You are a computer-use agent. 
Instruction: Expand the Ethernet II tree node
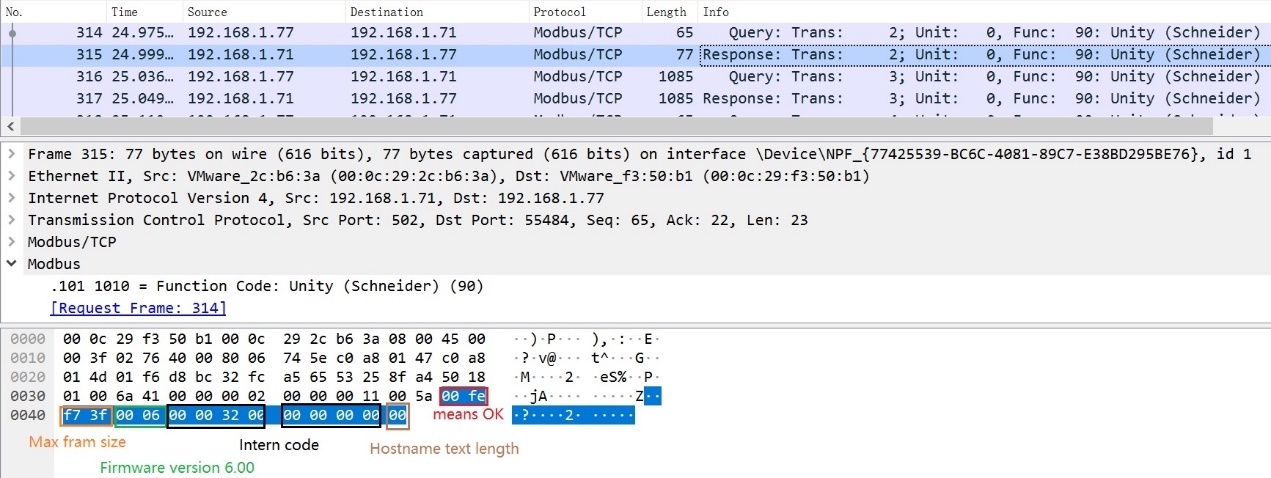(x=12, y=177)
